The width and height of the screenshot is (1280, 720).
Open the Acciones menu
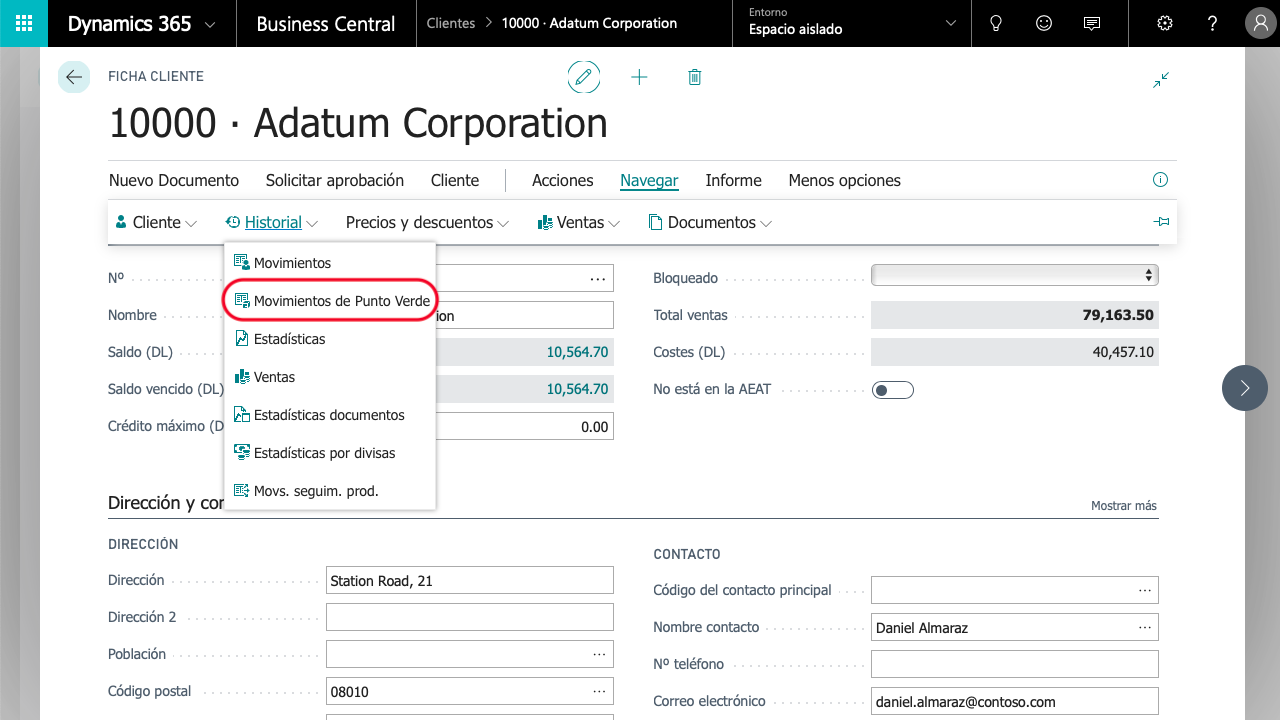[x=563, y=180]
